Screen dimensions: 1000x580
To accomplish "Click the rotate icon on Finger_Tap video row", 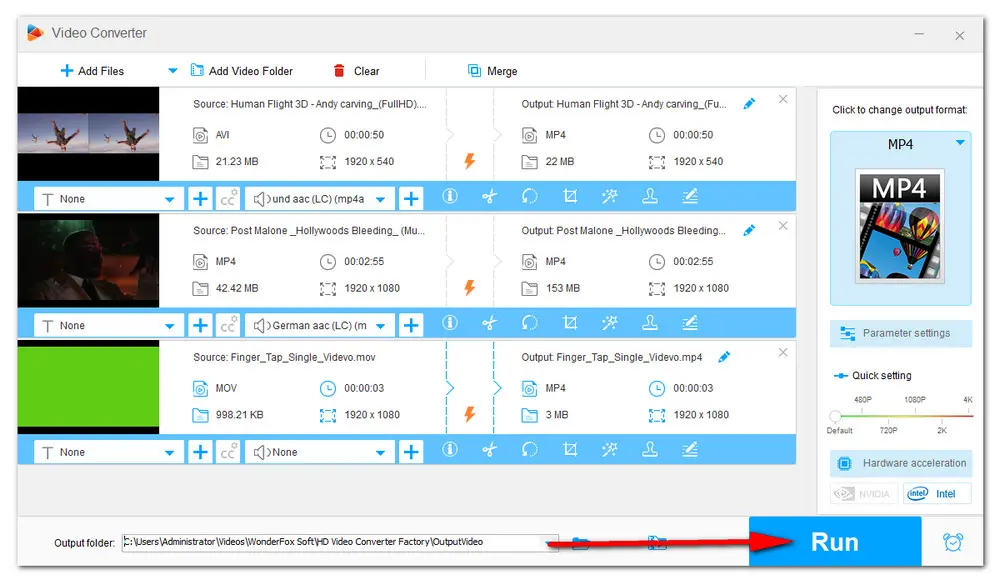I will (x=530, y=451).
